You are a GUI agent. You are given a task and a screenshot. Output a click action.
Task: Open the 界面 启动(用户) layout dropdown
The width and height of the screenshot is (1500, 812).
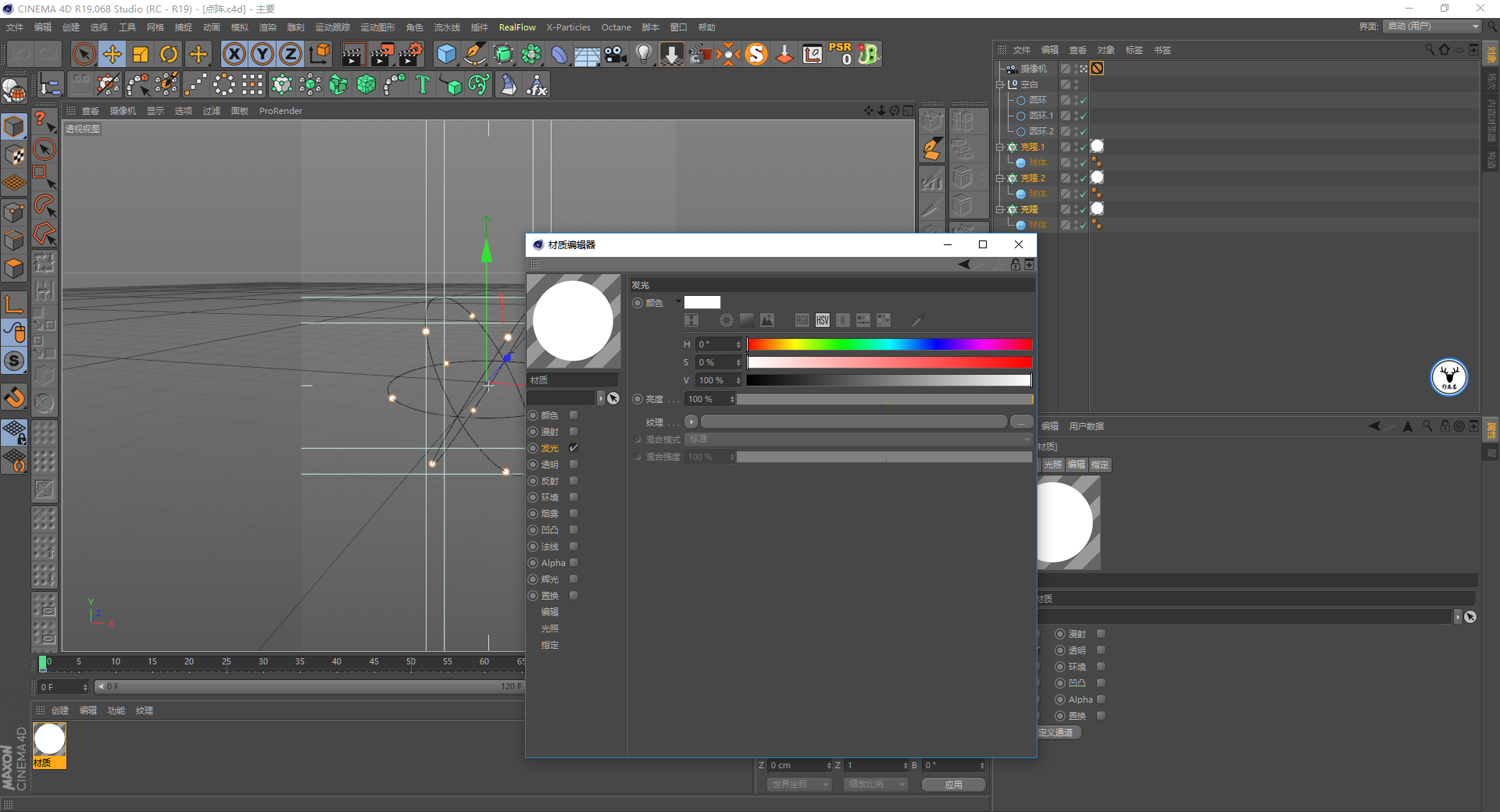(1433, 27)
